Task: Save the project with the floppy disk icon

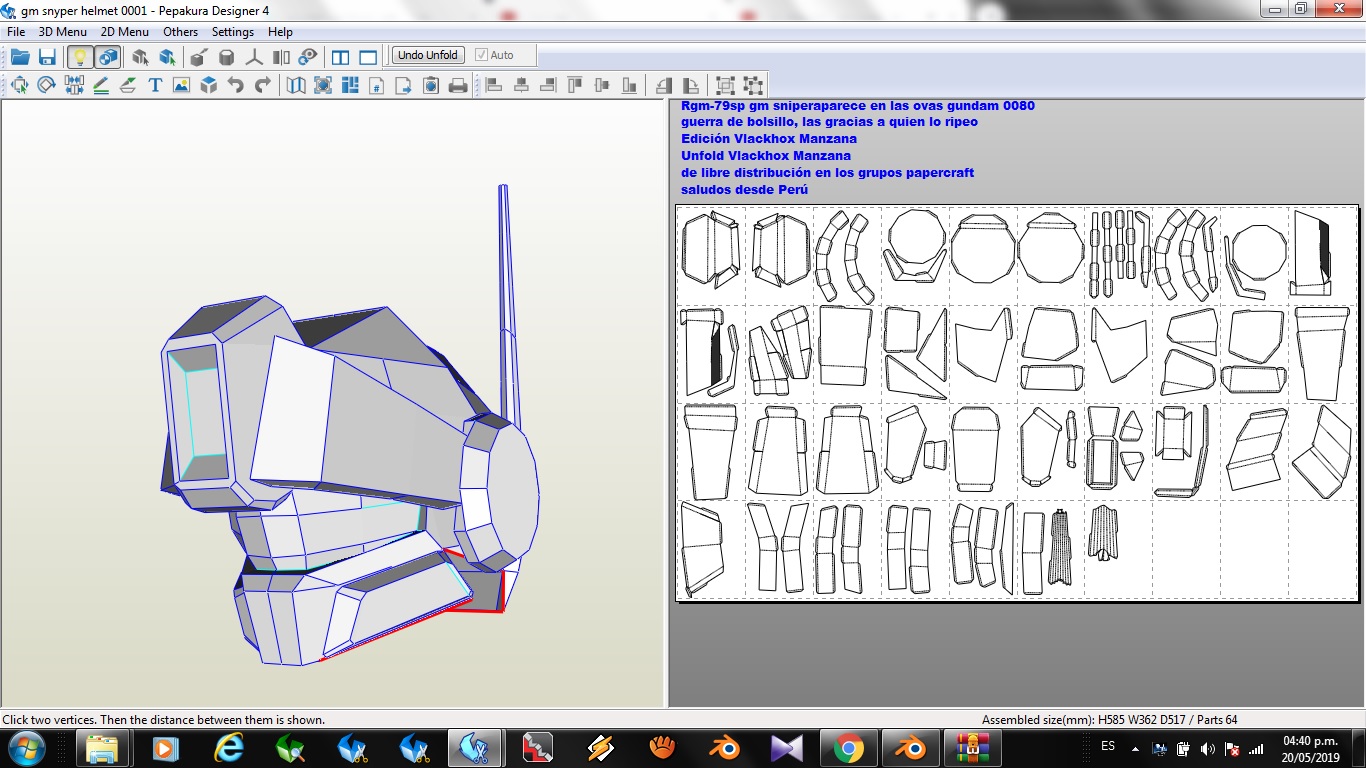Action: [47, 57]
